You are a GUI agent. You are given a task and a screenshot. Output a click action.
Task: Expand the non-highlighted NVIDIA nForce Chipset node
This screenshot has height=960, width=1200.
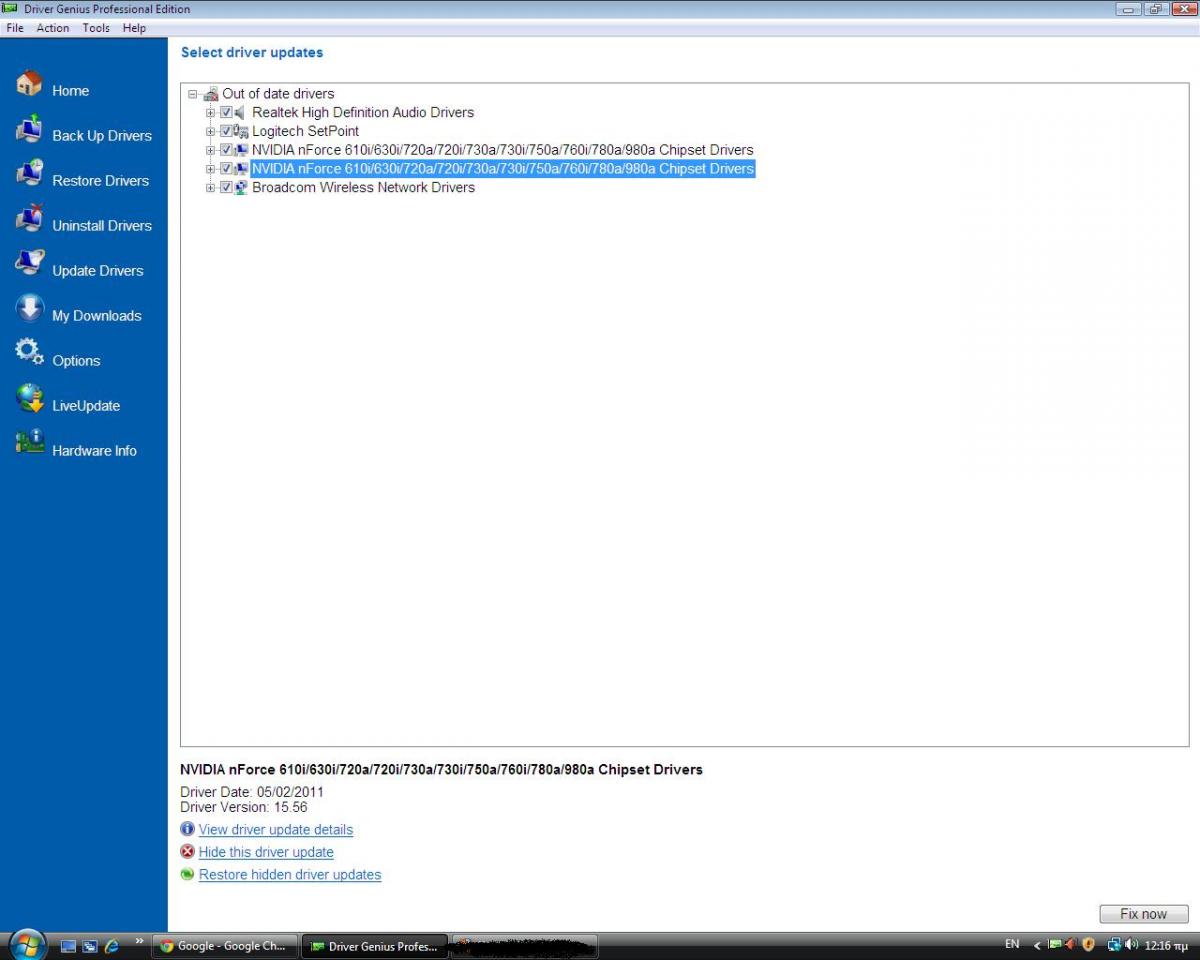coord(211,150)
